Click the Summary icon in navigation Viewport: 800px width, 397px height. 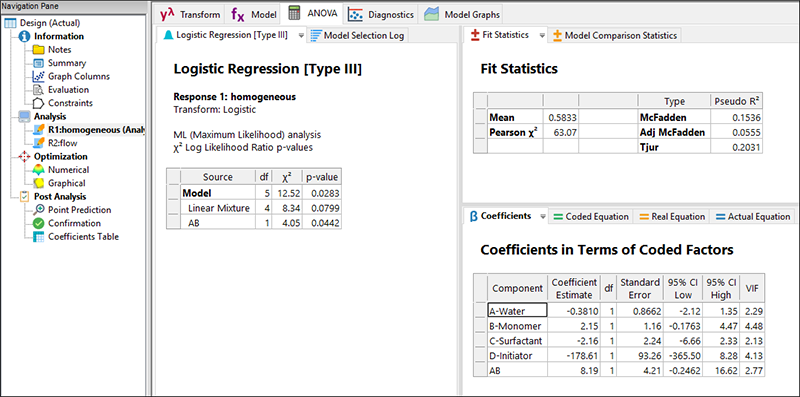pos(39,63)
